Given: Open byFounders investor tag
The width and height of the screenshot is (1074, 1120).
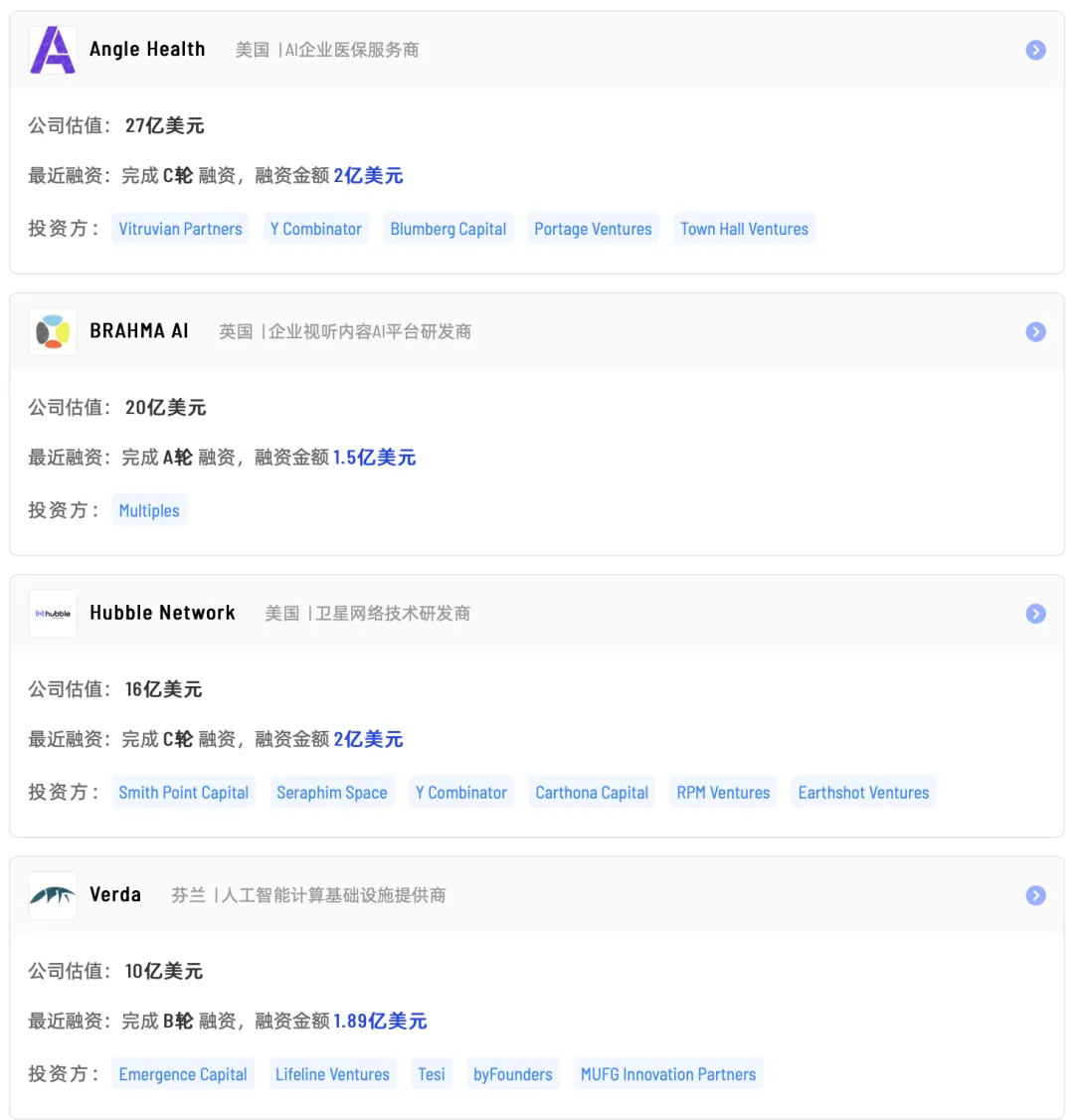Looking at the screenshot, I should click(x=513, y=1074).
